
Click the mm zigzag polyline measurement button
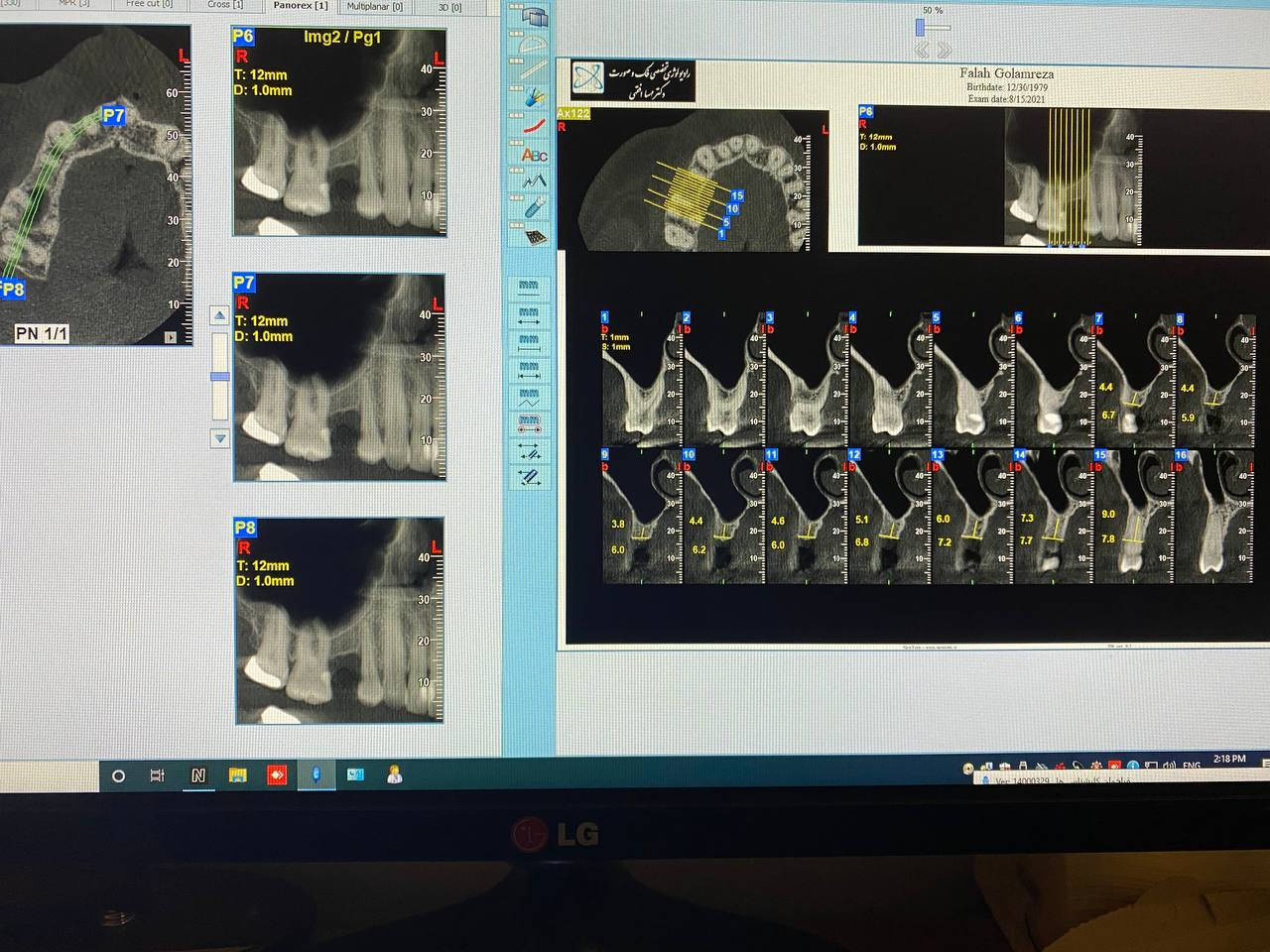click(x=529, y=398)
